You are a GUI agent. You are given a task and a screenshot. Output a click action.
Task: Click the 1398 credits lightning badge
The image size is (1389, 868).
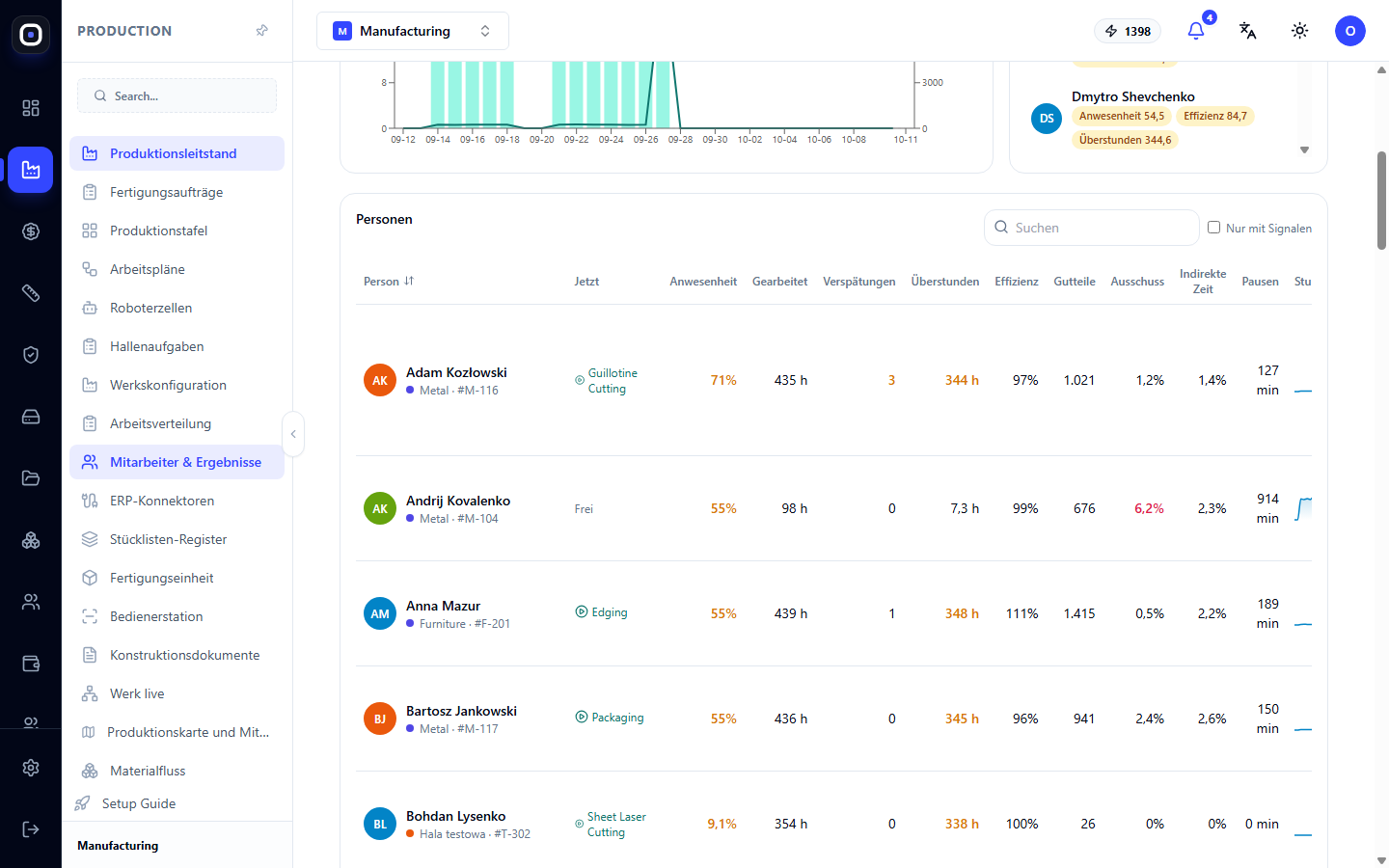1128,31
